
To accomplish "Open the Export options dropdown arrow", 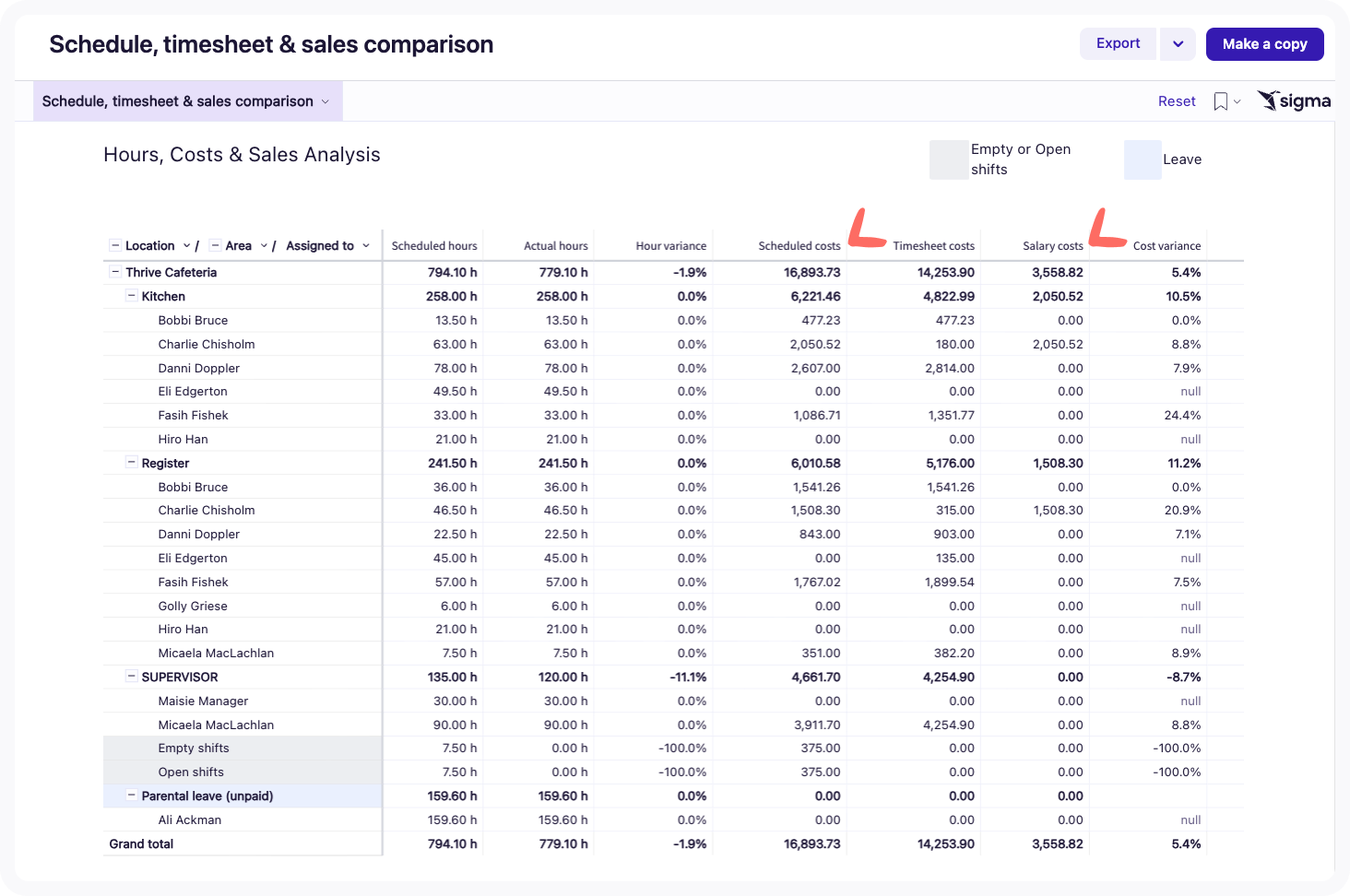I will [x=1178, y=44].
